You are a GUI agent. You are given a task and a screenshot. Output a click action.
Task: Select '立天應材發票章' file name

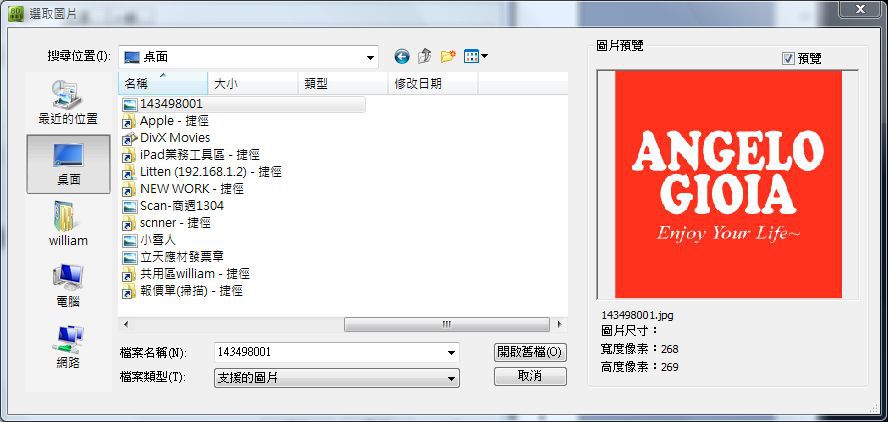pos(182,257)
